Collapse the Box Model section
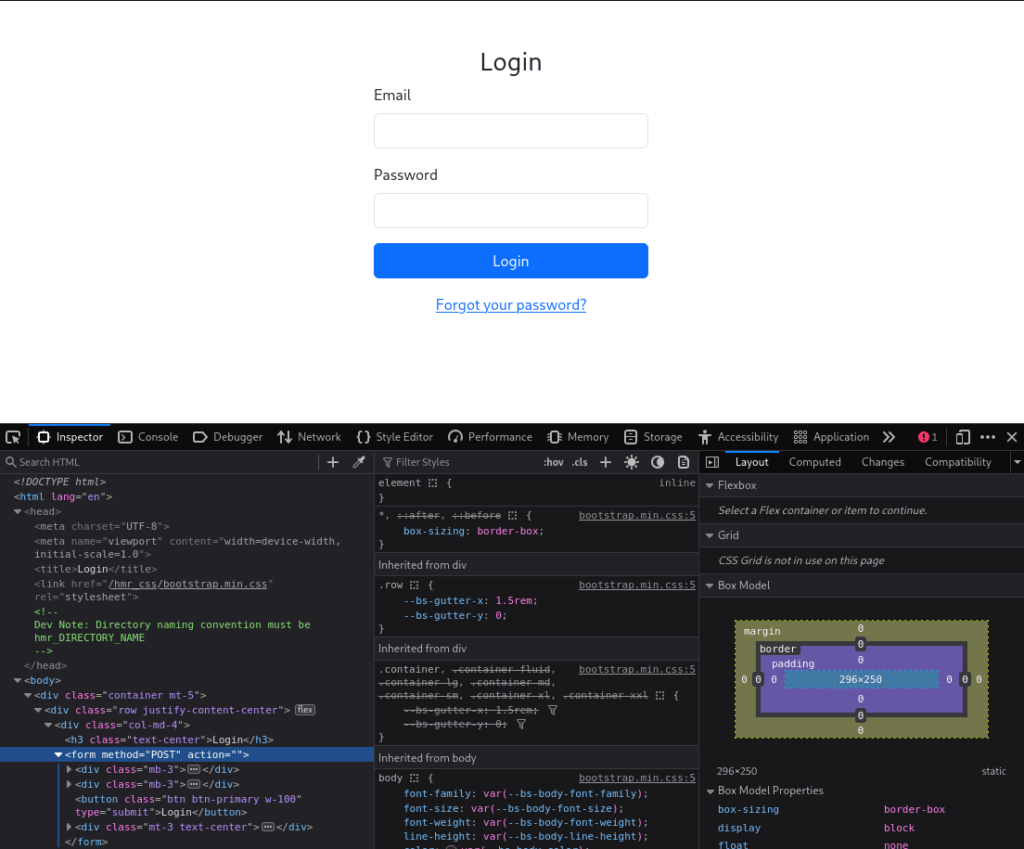This screenshot has width=1024, height=849. [710, 585]
